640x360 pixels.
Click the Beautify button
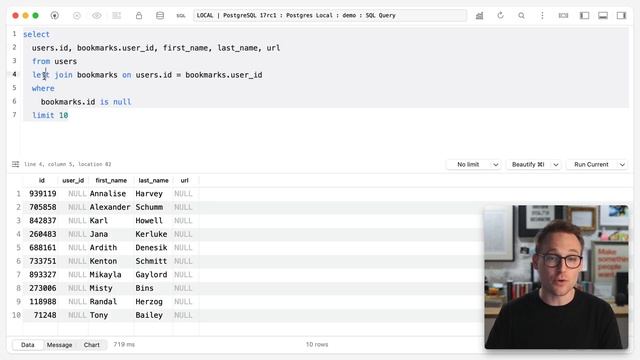528,164
